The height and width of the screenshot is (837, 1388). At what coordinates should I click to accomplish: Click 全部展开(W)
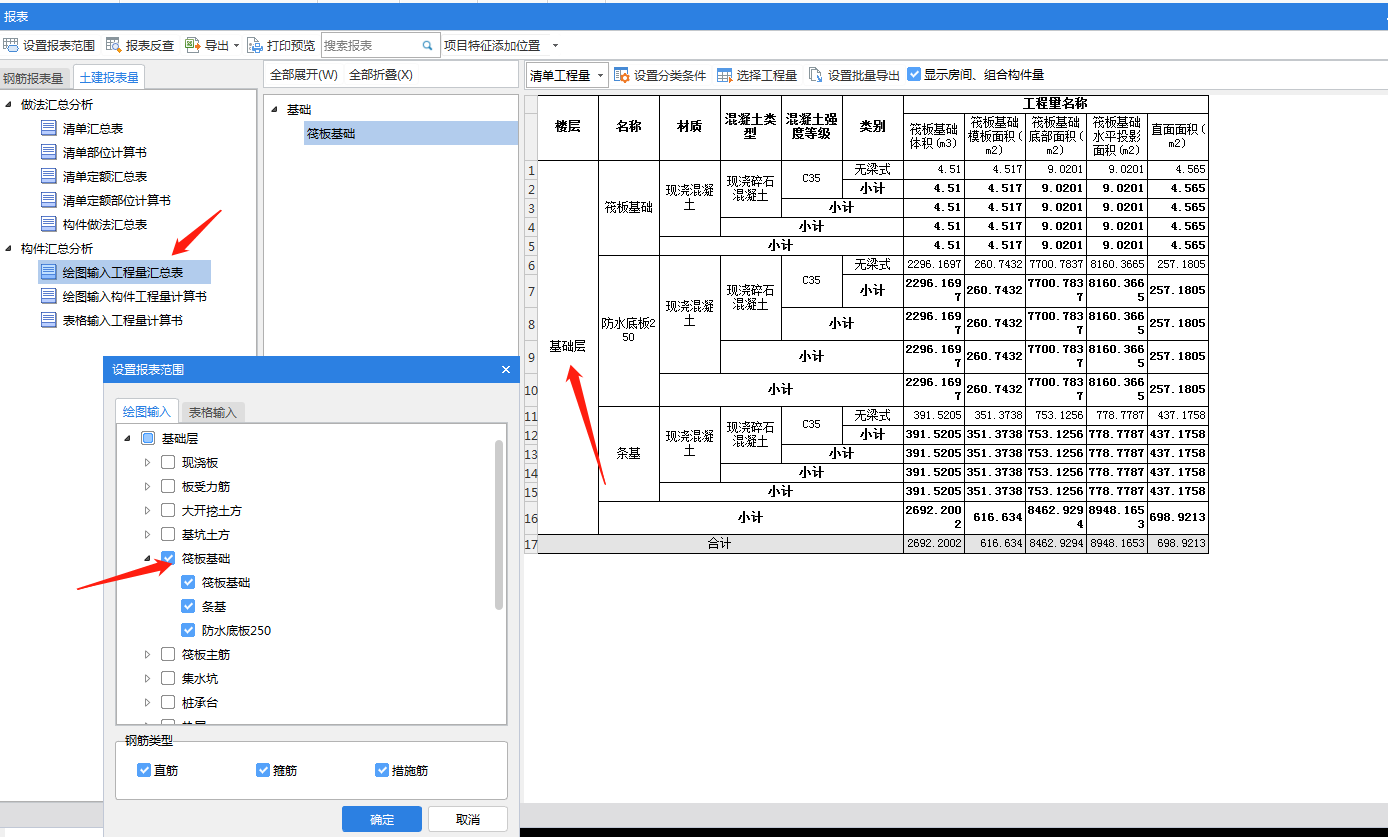tap(304, 75)
